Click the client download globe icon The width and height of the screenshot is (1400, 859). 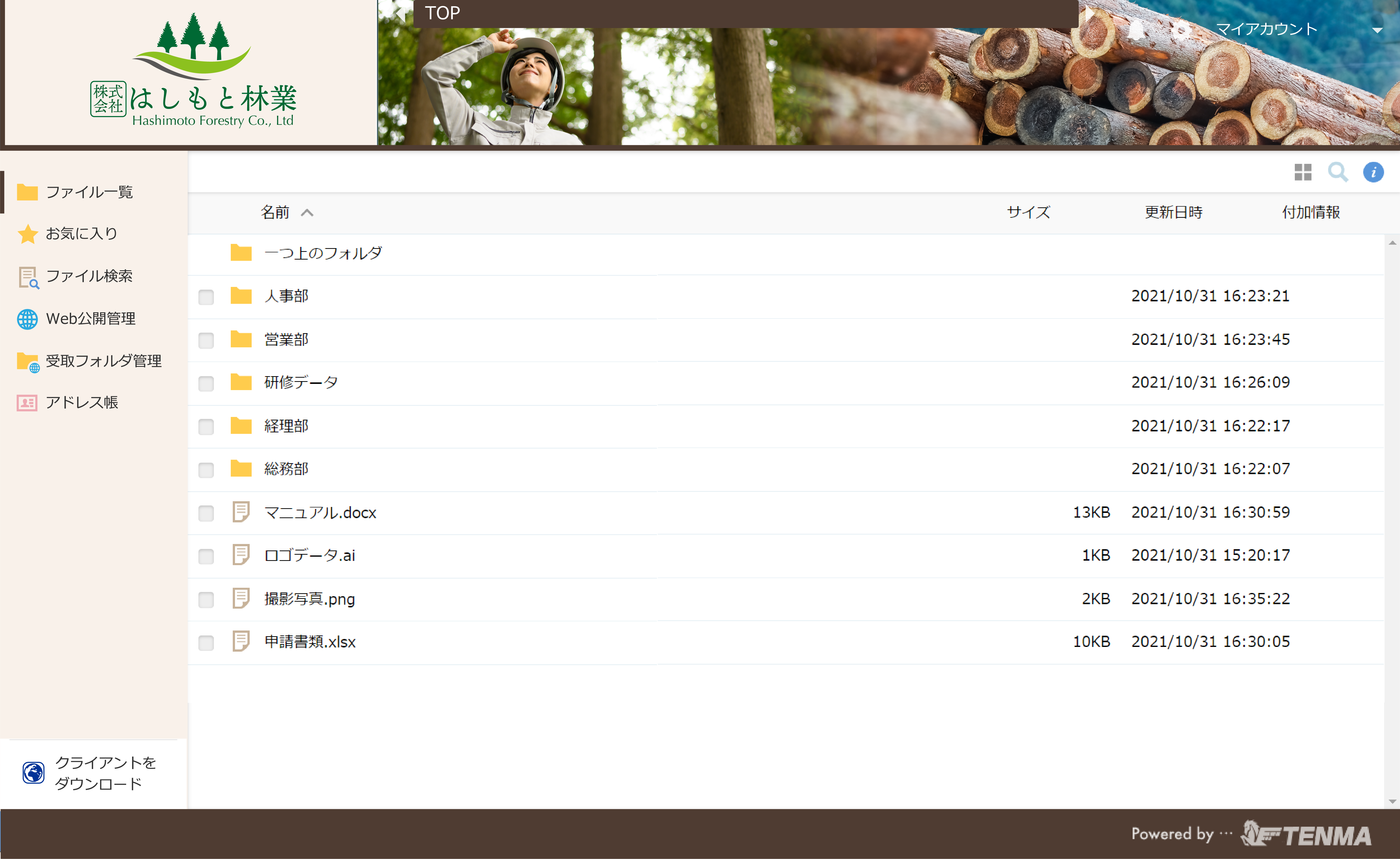pyautogui.click(x=34, y=773)
